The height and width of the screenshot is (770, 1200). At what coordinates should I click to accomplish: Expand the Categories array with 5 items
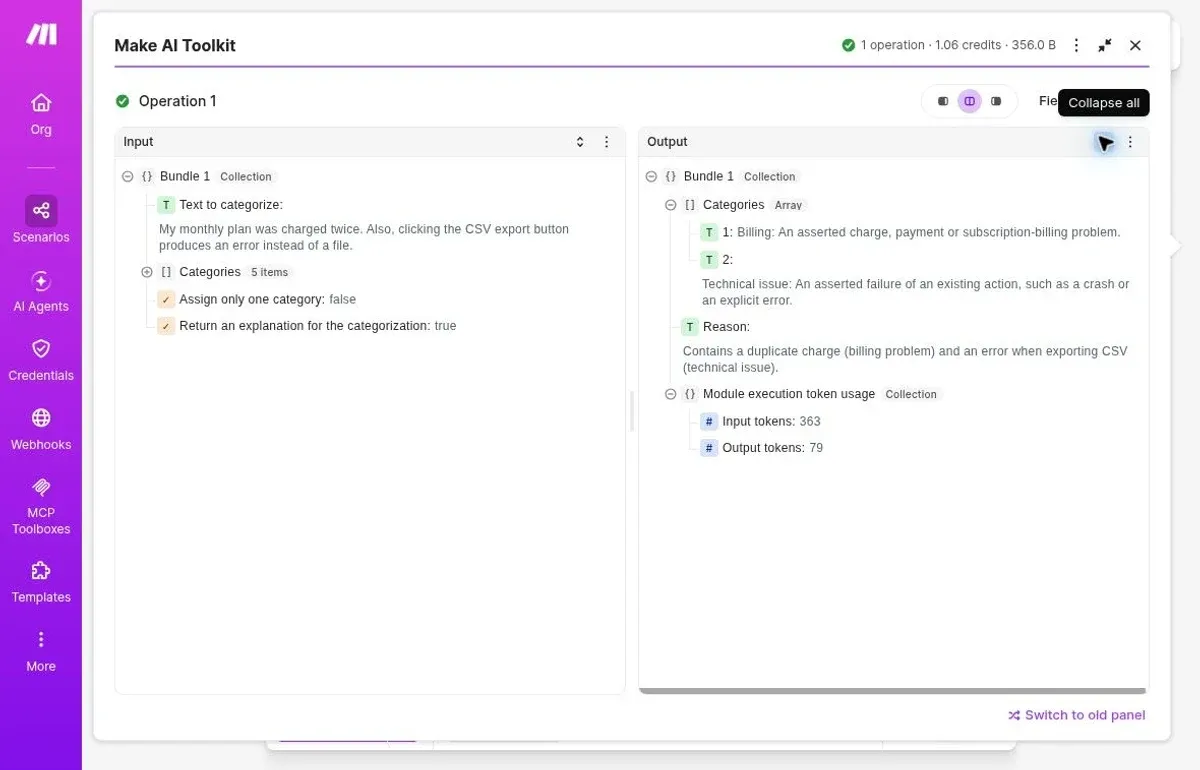[147, 272]
